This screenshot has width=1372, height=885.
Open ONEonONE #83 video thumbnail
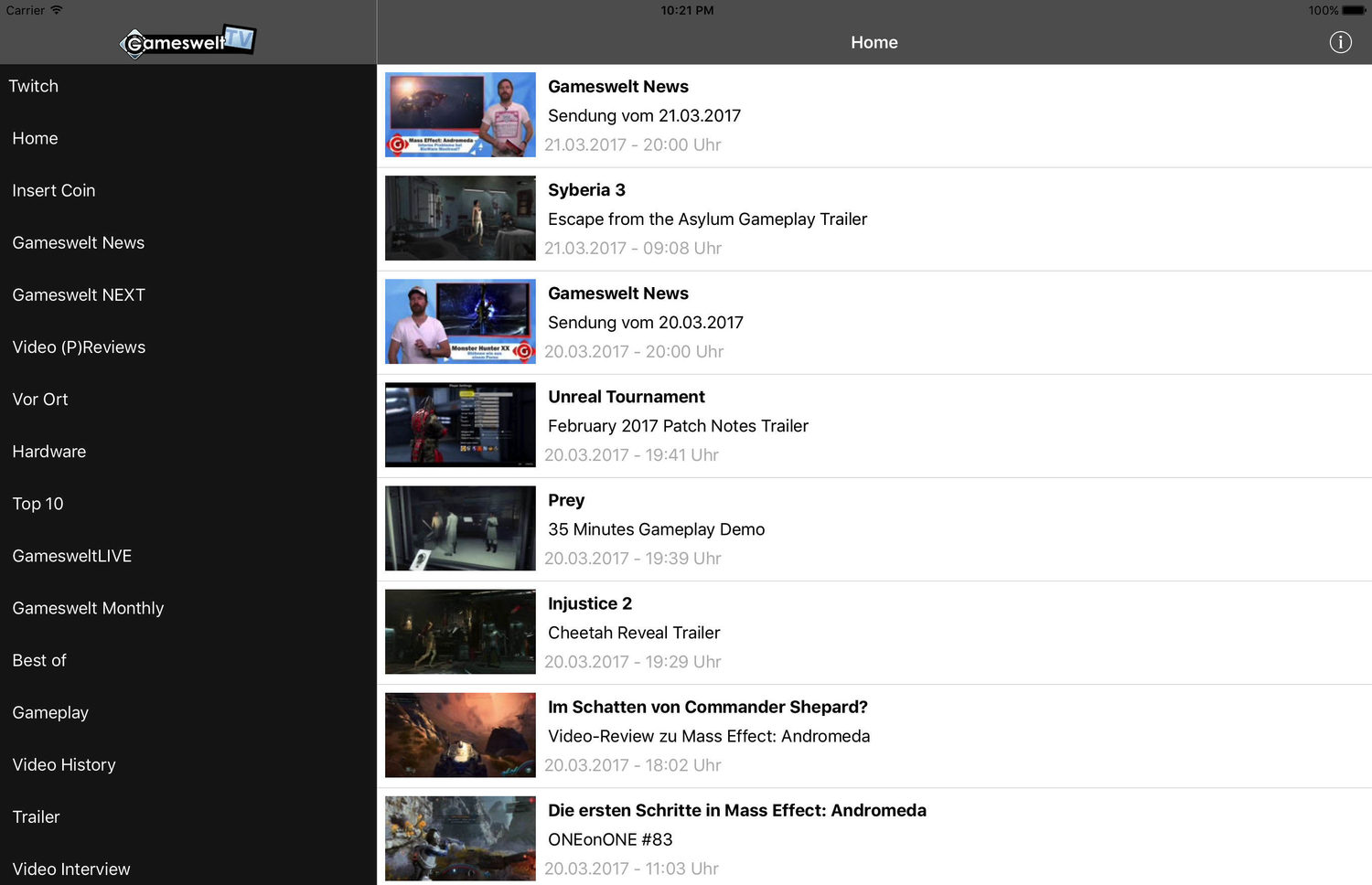coord(460,838)
